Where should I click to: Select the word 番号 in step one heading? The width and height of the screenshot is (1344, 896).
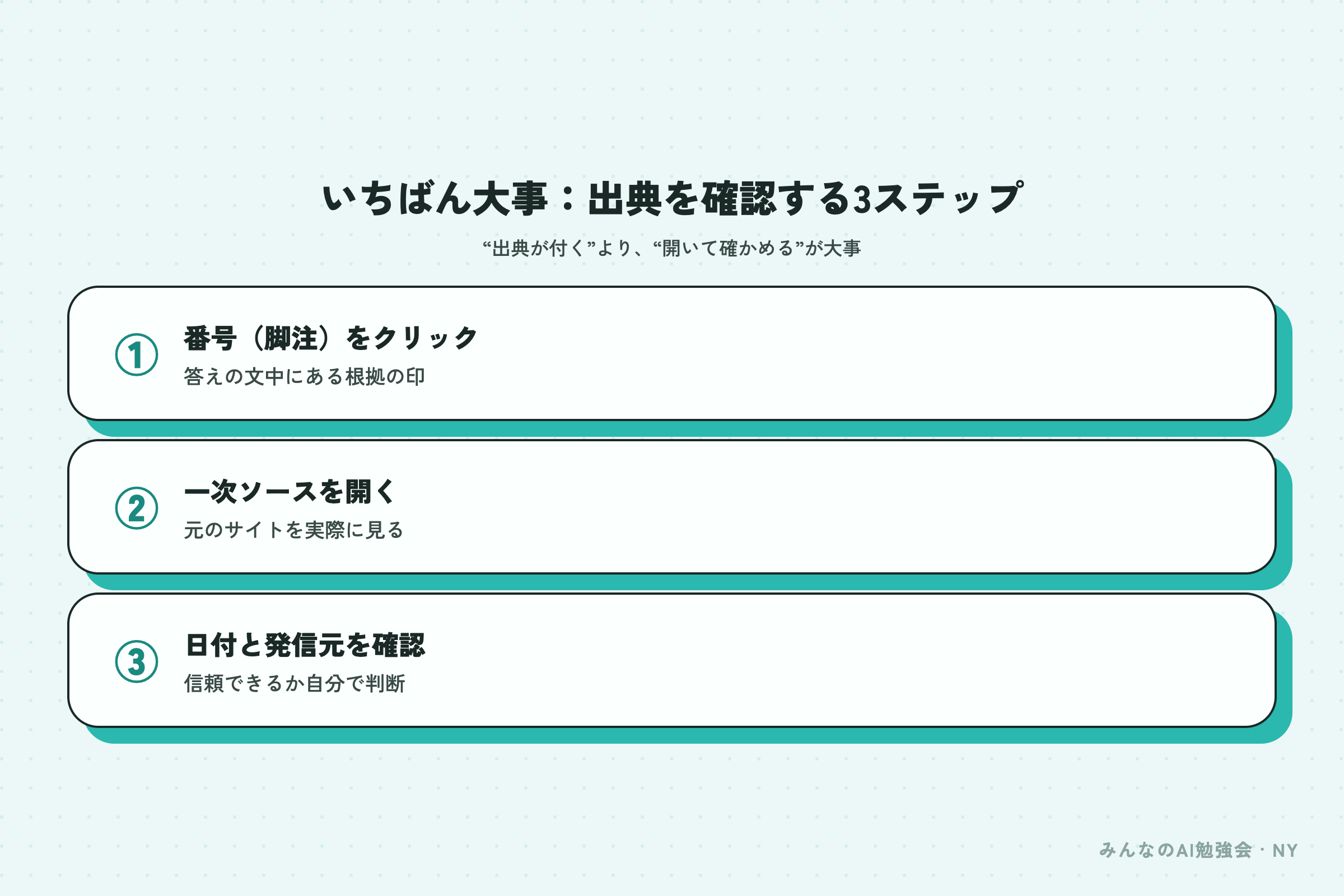tap(211, 338)
